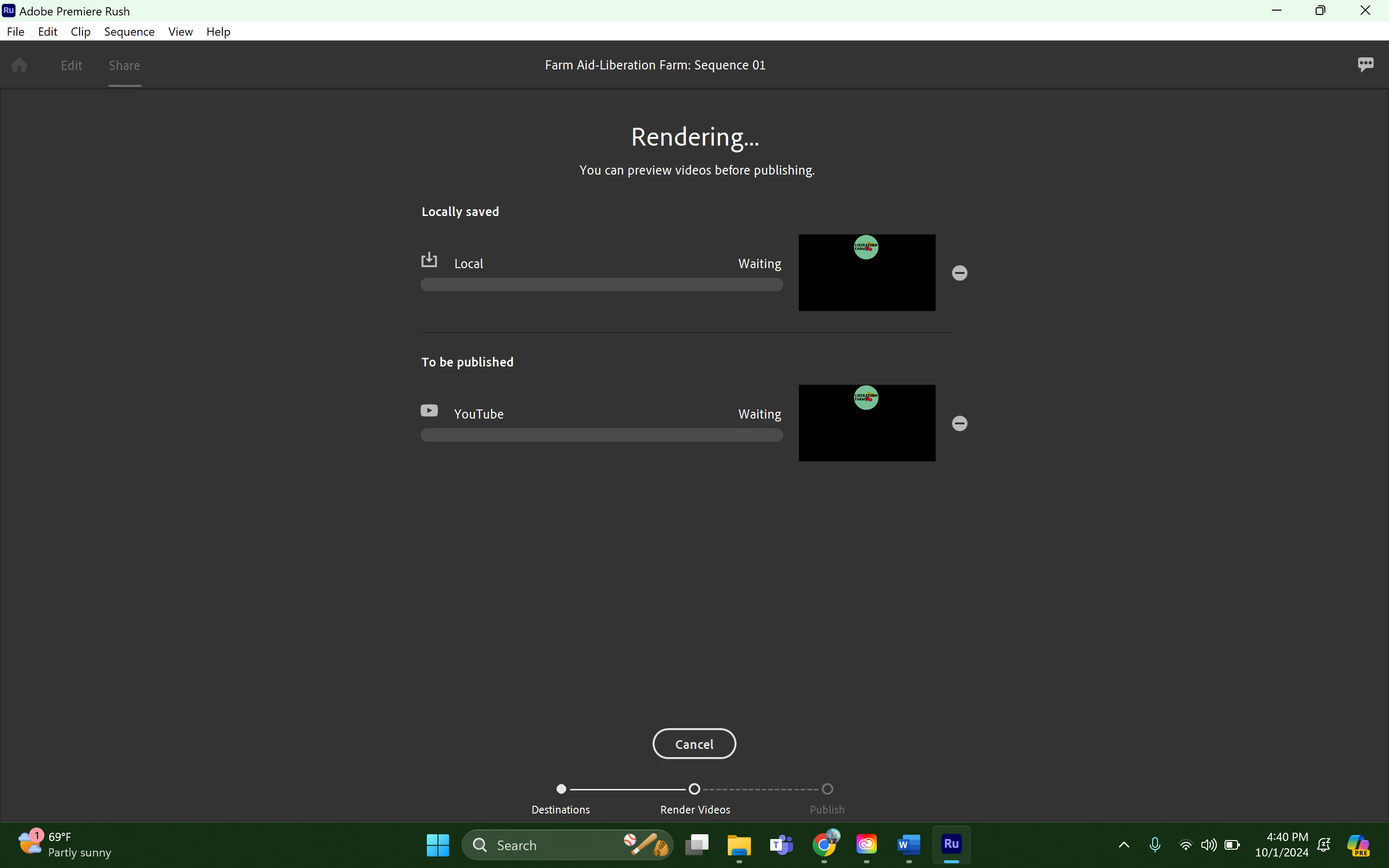This screenshot has width=1389, height=868.
Task: Click the Local render progress bar
Action: coord(601,285)
